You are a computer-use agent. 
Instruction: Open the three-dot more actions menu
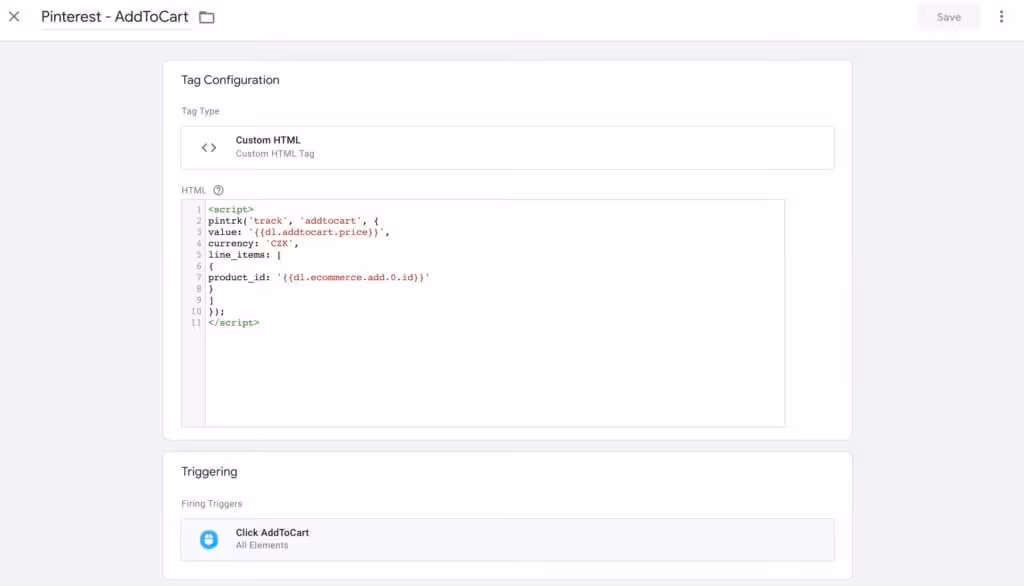point(1001,17)
